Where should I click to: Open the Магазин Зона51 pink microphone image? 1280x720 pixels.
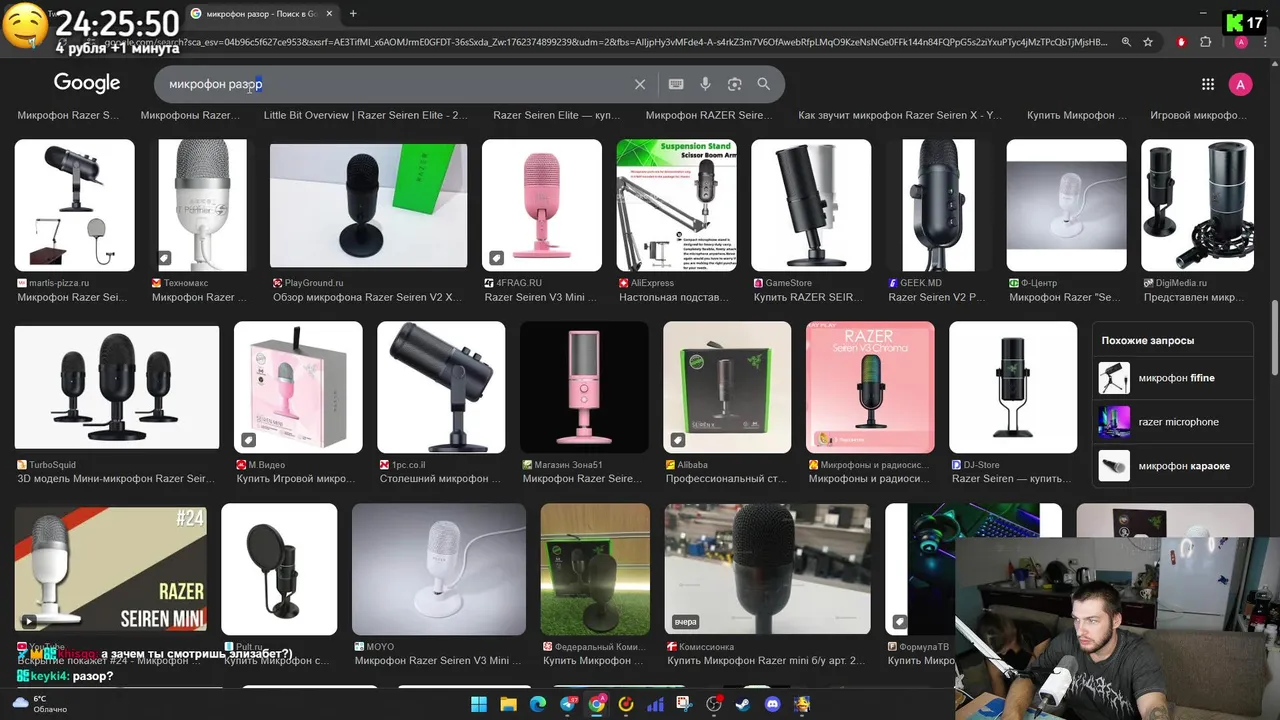584,387
